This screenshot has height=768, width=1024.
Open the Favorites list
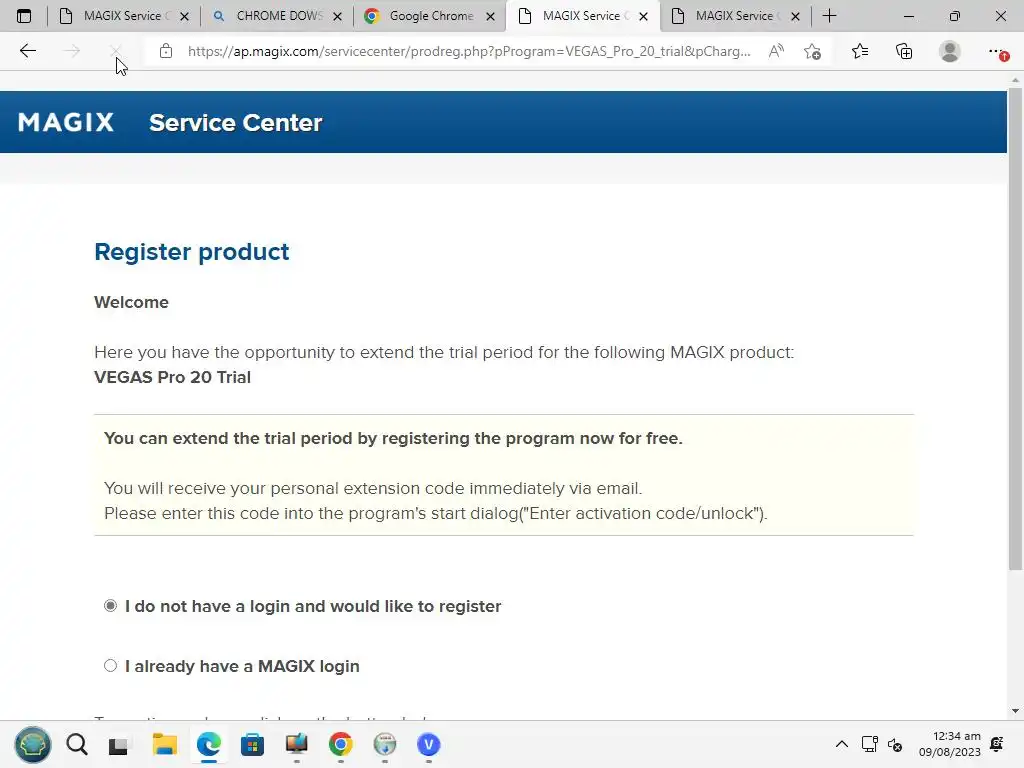tap(859, 51)
